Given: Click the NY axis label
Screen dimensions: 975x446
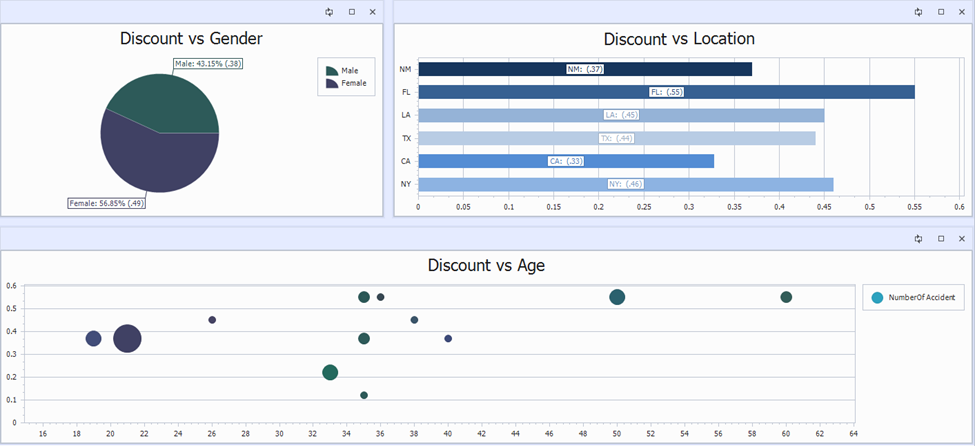Looking at the screenshot, I should [x=406, y=184].
